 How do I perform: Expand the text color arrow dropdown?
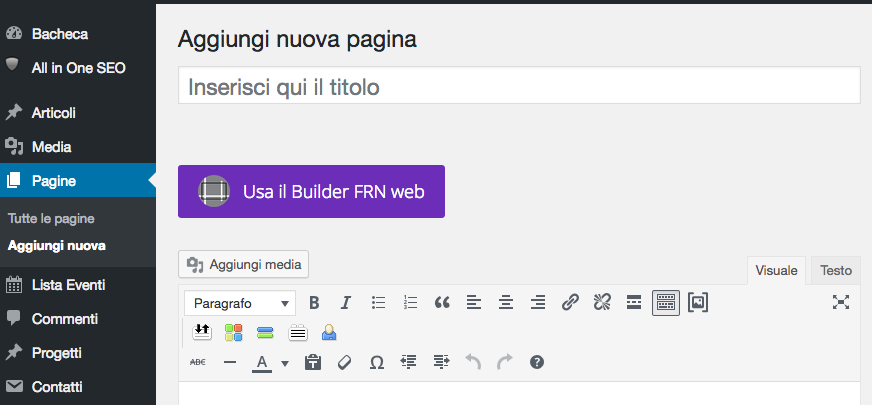pos(285,363)
